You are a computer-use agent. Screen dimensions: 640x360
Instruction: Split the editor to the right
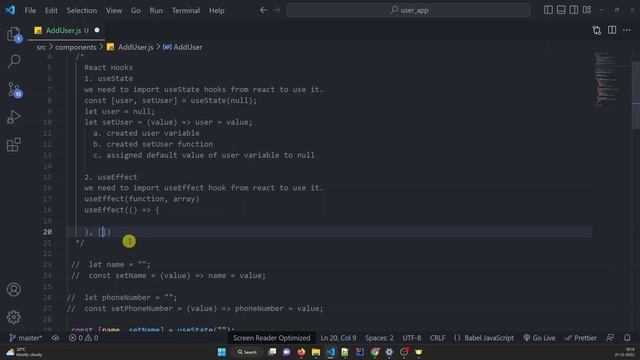pos(612,30)
